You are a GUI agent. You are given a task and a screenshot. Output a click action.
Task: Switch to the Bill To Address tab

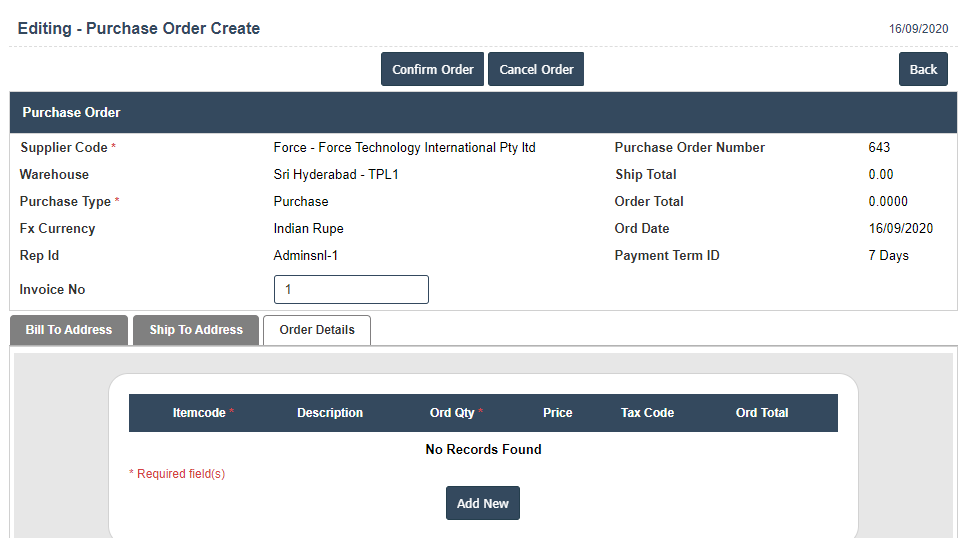[x=69, y=330]
